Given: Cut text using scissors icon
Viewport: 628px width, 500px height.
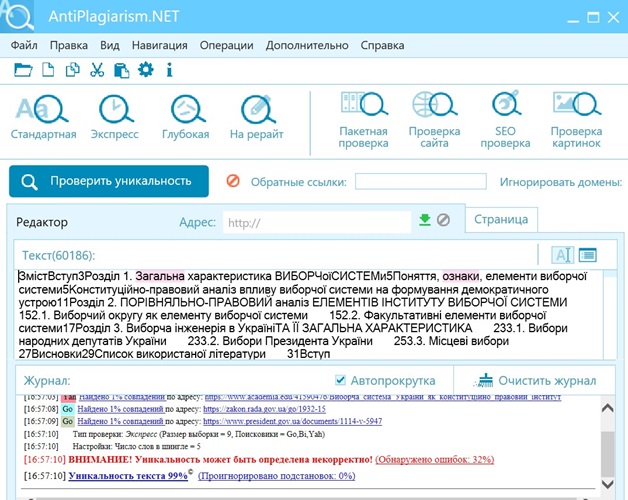Looking at the screenshot, I should click(97, 70).
